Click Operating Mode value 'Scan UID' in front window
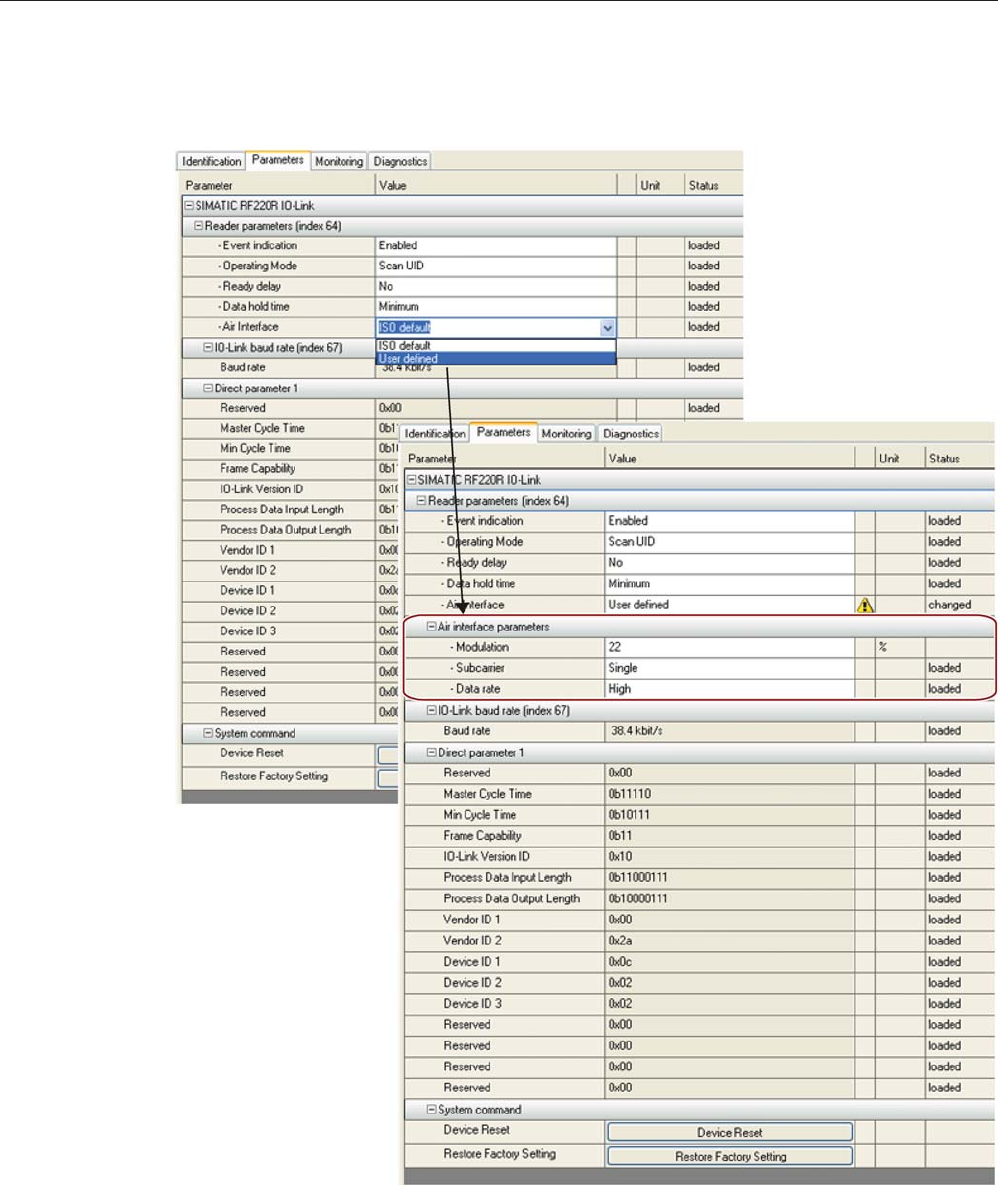Viewport: 1000px width, 1186px height. [x=730, y=542]
